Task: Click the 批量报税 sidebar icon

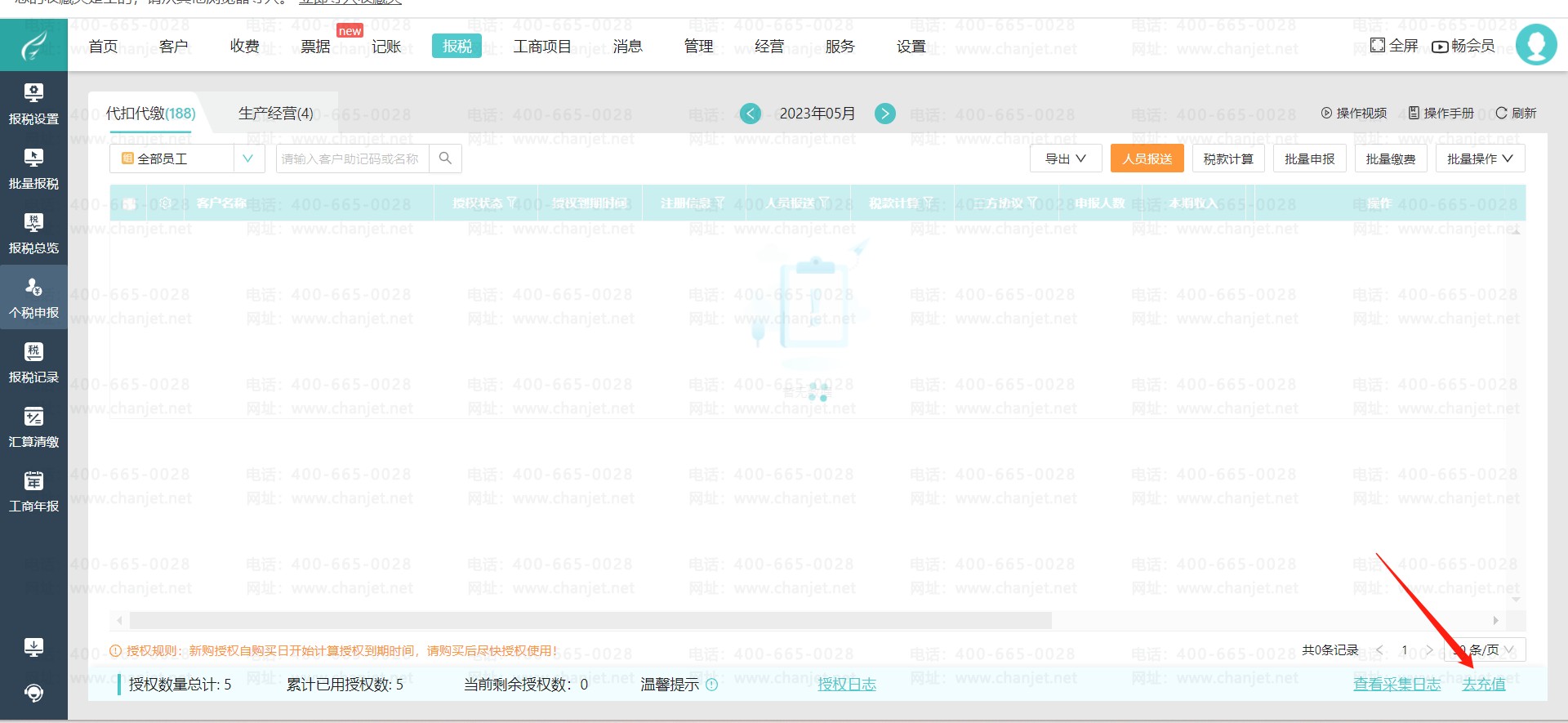Action: click(33, 168)
